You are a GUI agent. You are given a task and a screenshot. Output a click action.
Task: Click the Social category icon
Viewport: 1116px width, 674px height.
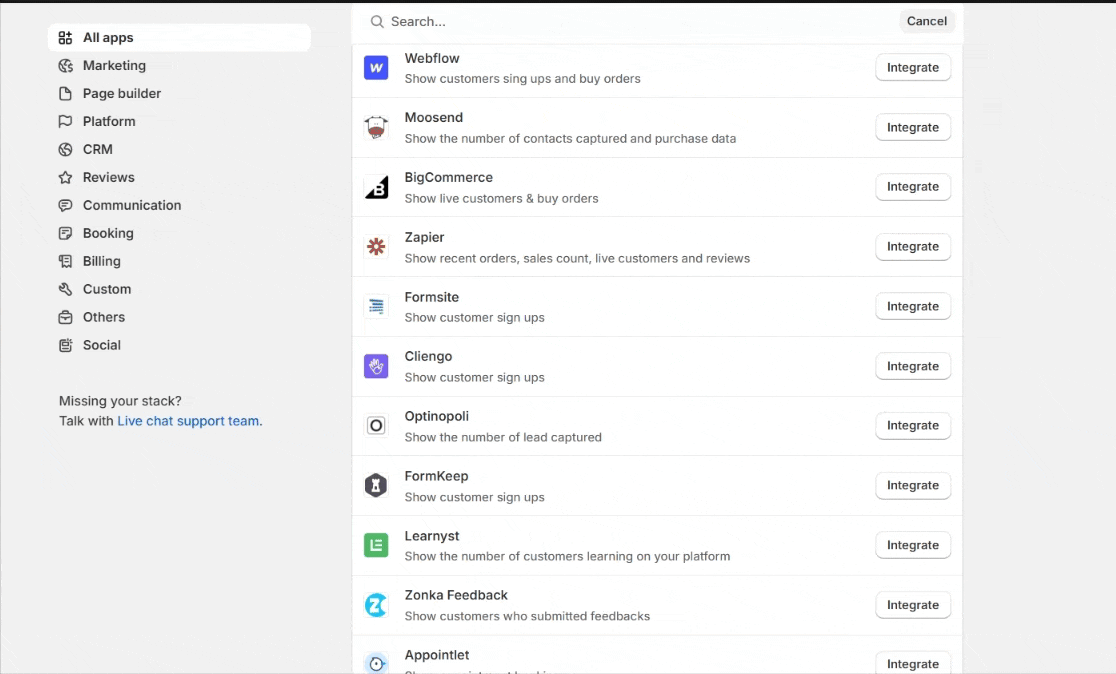tap(65, 345)
